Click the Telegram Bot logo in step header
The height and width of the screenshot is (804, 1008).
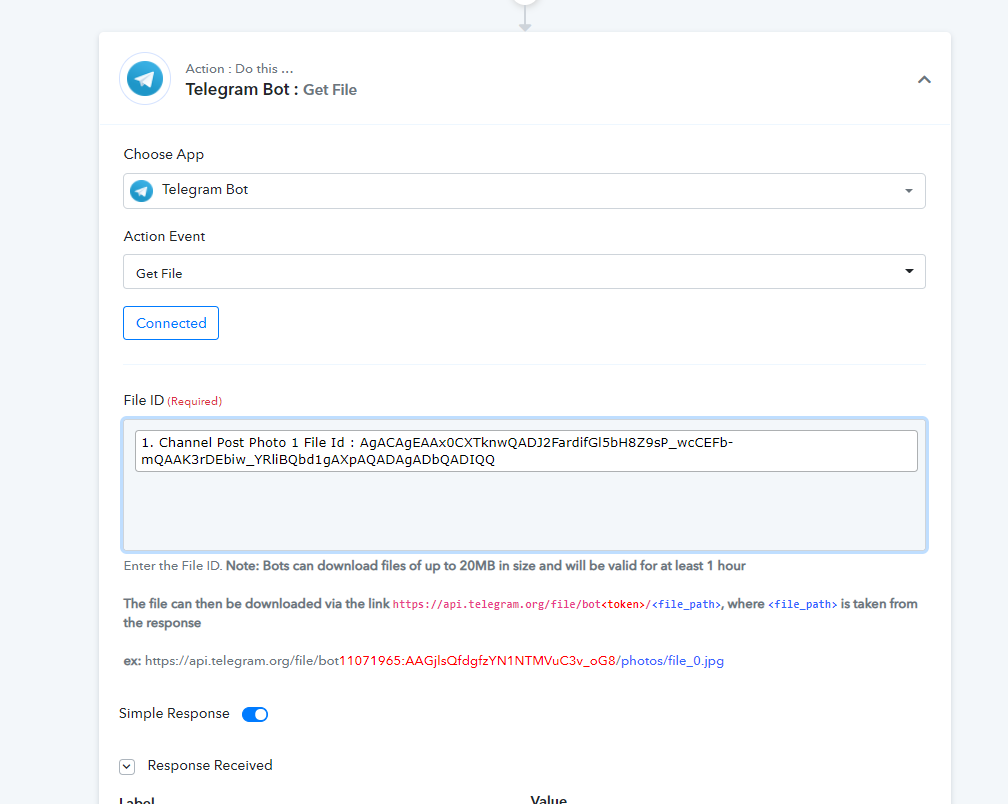click(145, 79)
